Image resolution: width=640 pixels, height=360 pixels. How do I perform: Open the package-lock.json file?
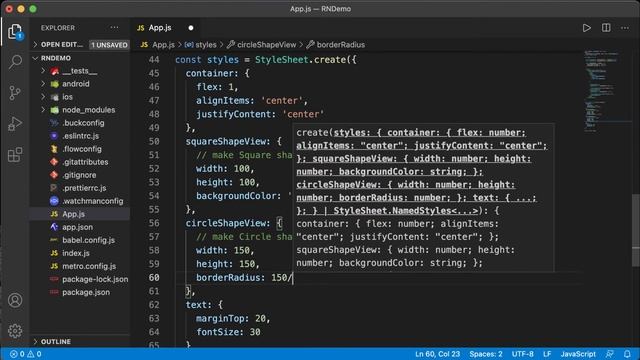(95, 279)
